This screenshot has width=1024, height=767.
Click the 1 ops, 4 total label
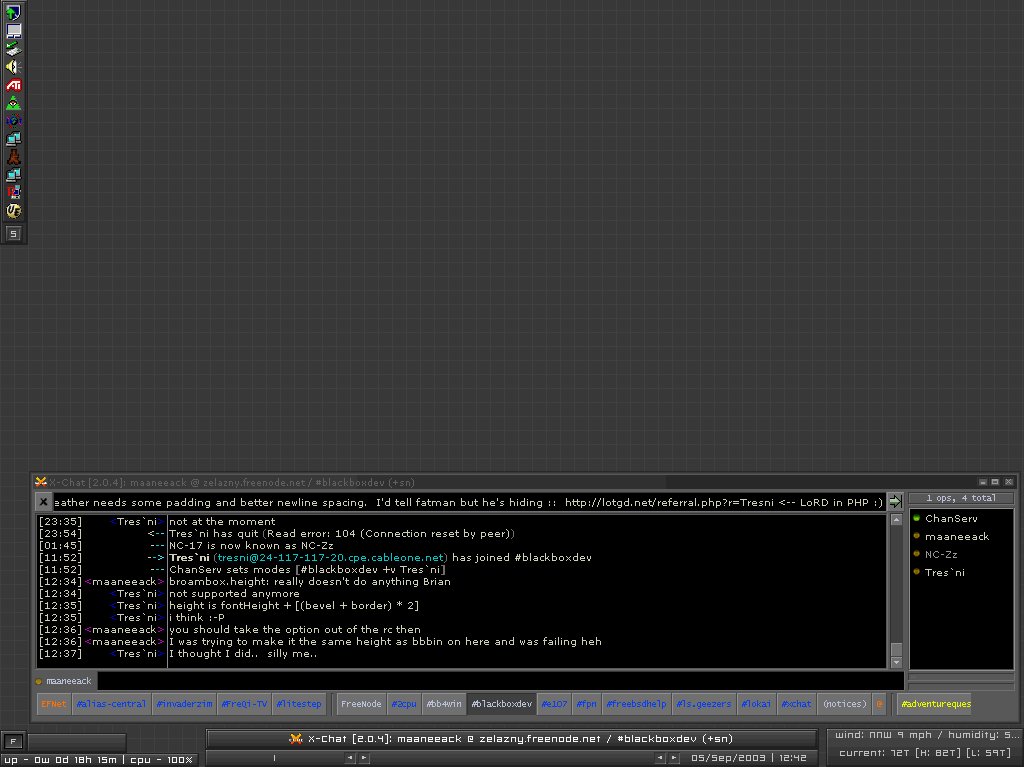click(961, 498)
